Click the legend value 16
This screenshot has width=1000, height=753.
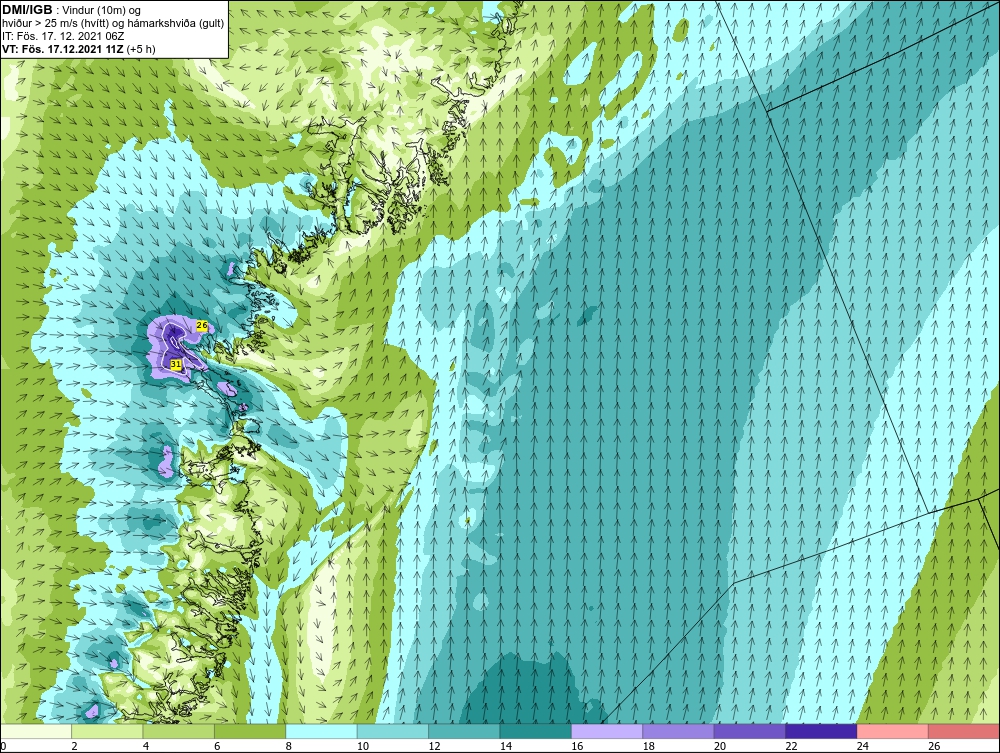point(577,746)
